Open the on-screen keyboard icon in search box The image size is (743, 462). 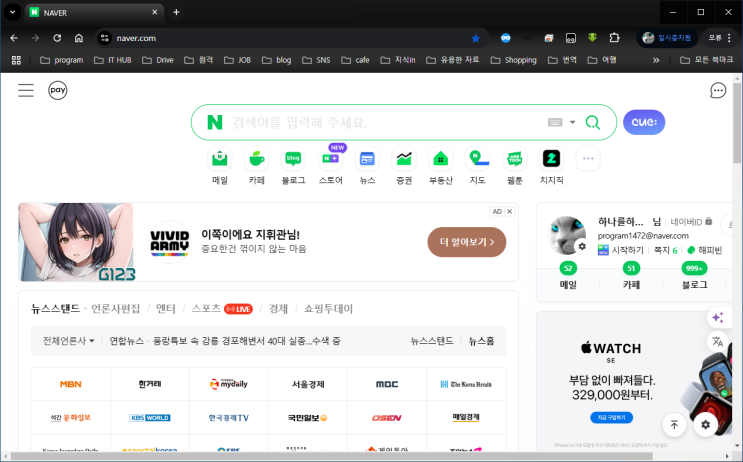(x=555, y=122)
